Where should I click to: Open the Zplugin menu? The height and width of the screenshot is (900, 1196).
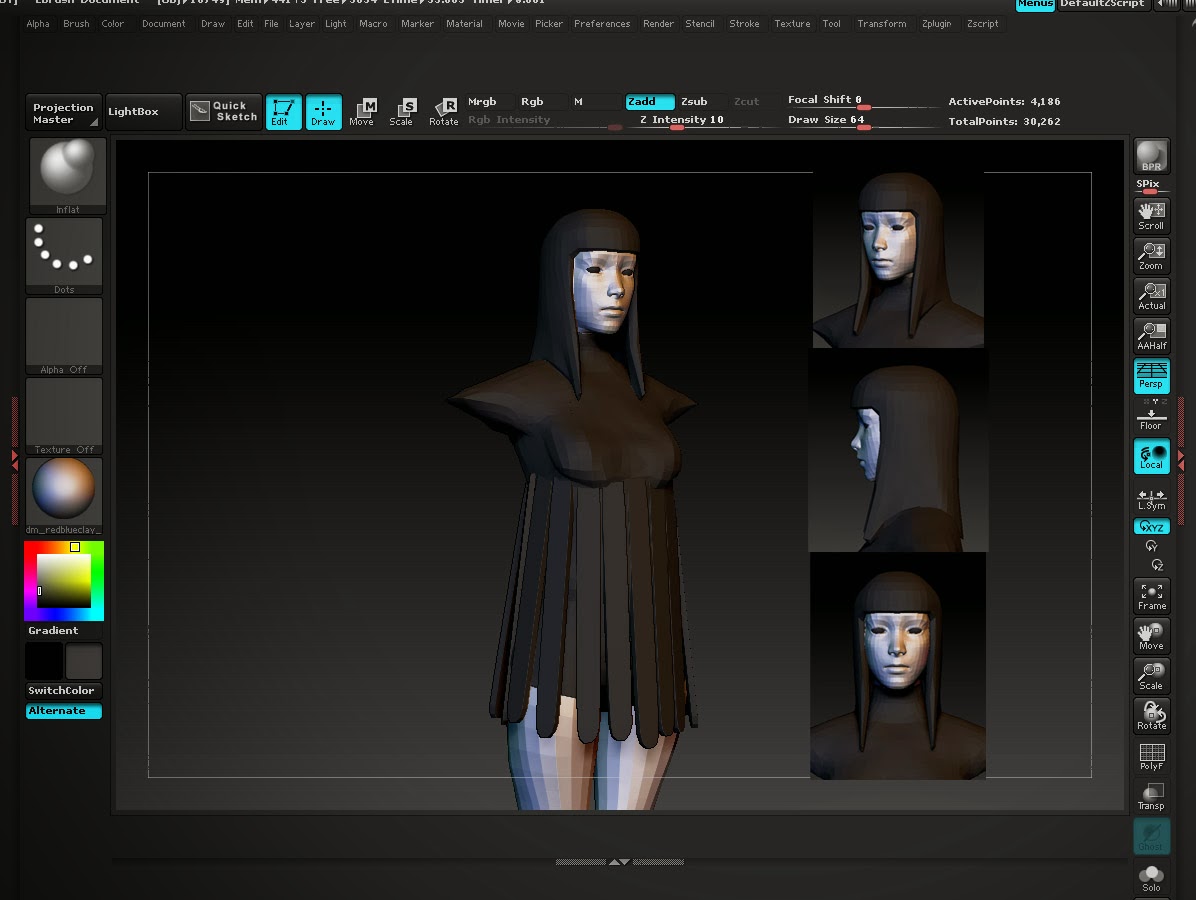click(937, 24)
